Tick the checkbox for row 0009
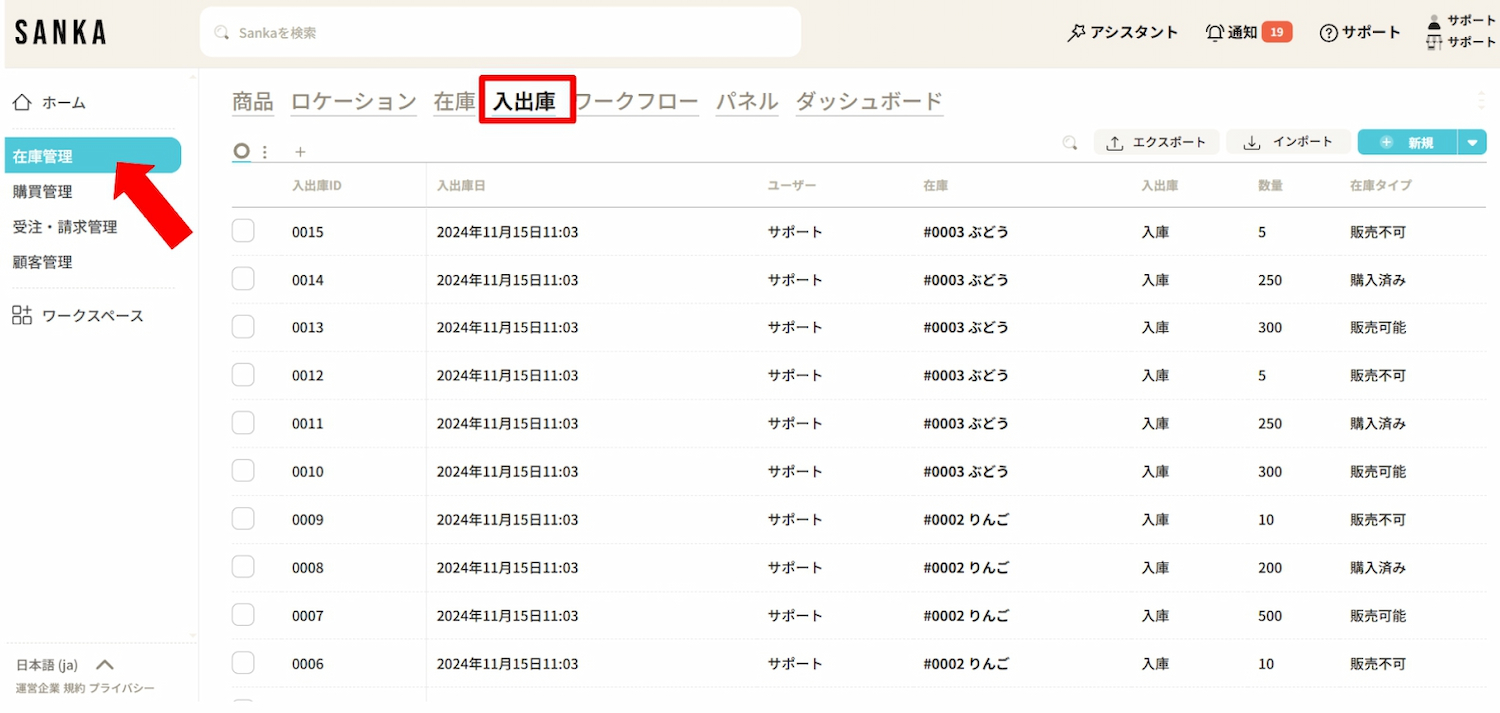 tap(243, 519)
